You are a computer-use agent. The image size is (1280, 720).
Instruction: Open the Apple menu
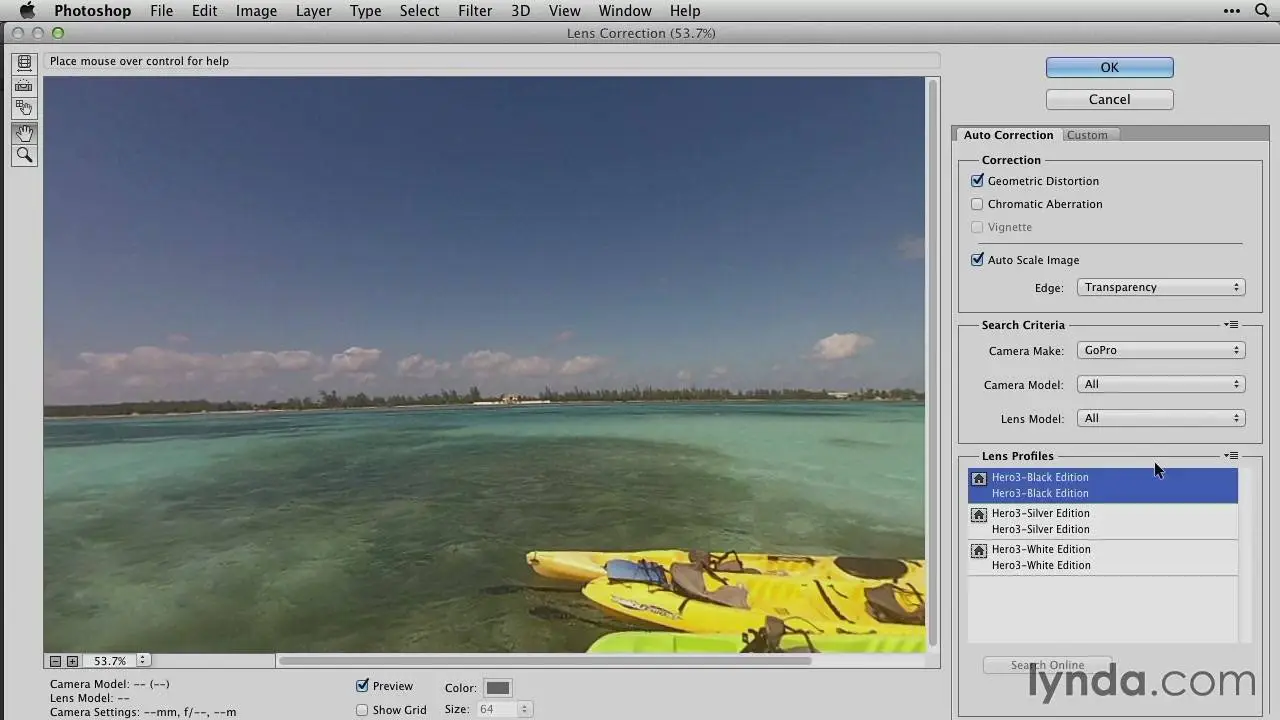coord(28,11)
